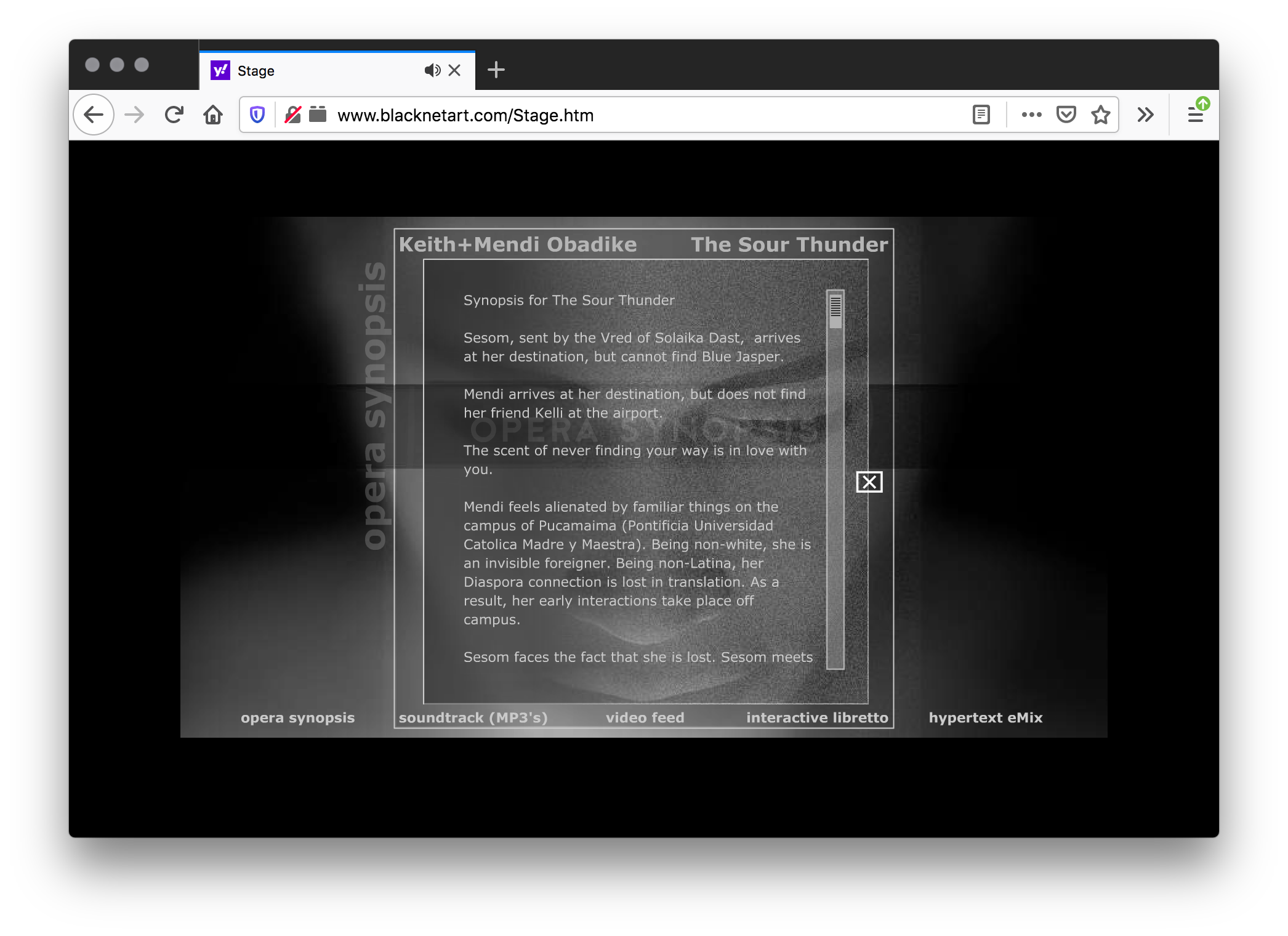Save page to Pocket
Viewport: 1288px width, 936px height.
[1066, 115]
